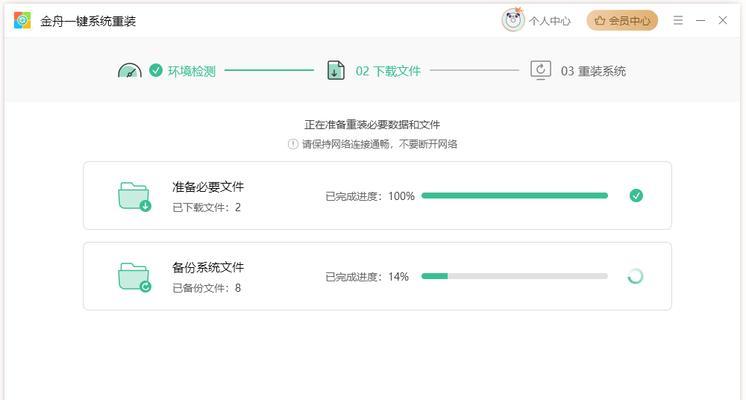746x400 pixels.
Task: Click the 准备必要文件 title
Action: coord(208,187)
